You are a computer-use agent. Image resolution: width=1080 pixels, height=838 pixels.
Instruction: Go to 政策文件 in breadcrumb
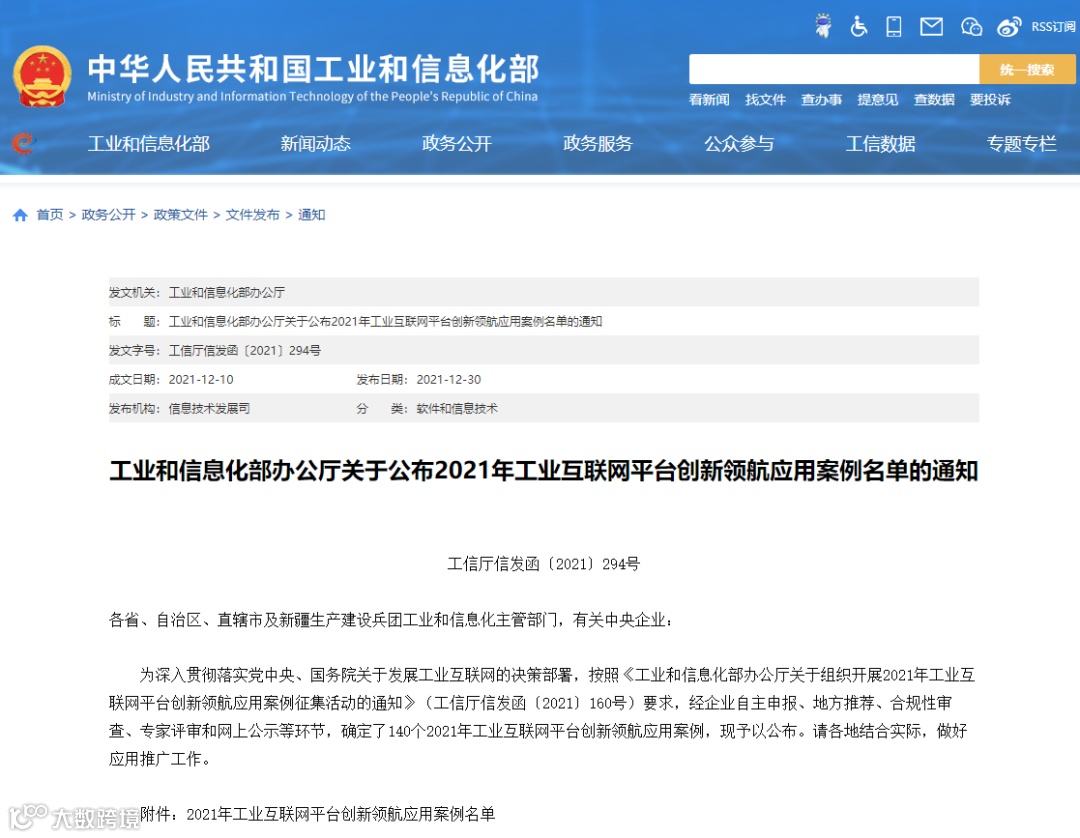pyautogui.click(x=180, y=215)
